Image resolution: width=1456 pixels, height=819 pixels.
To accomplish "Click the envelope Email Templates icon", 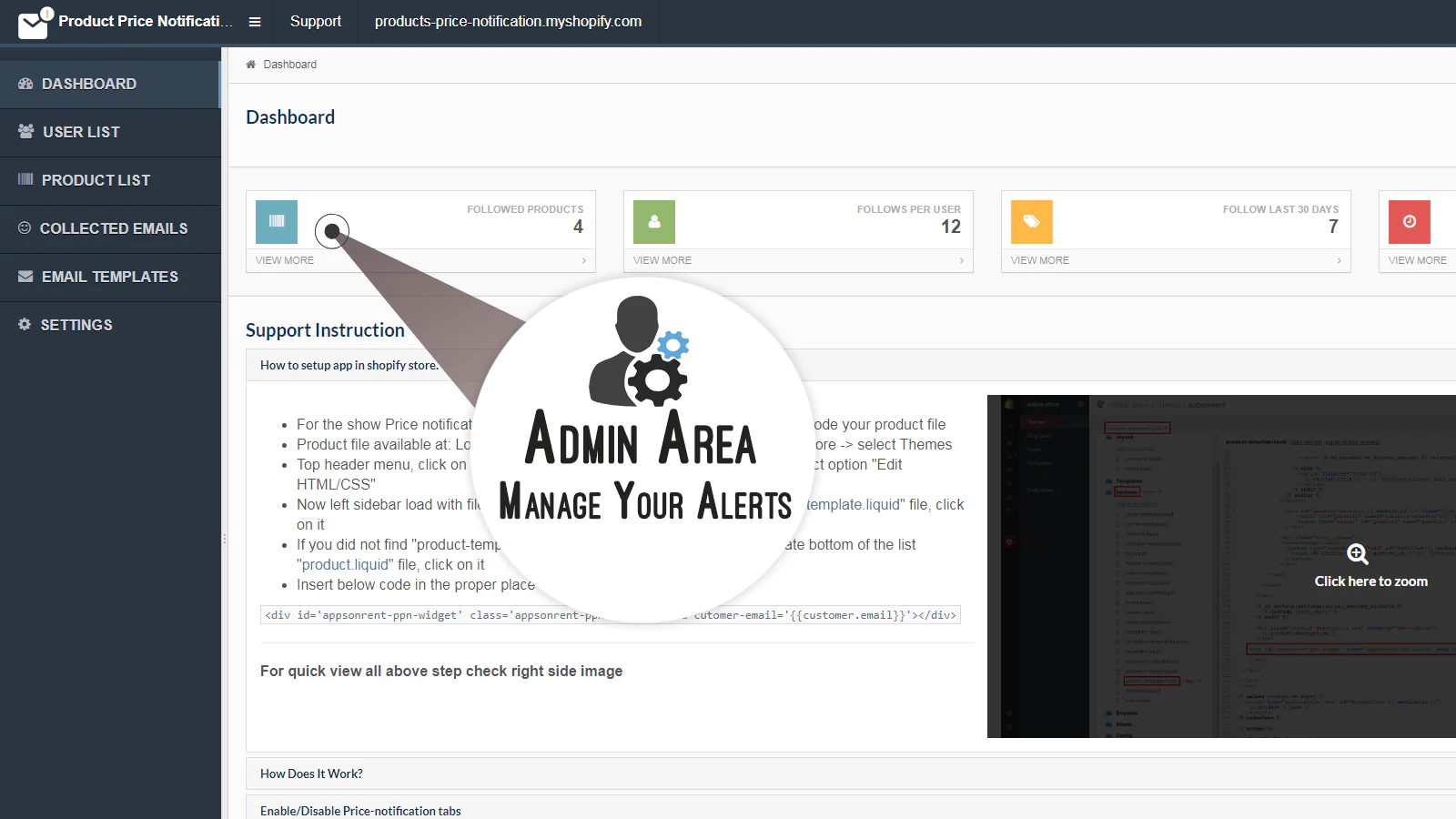I will click(25, 276).
